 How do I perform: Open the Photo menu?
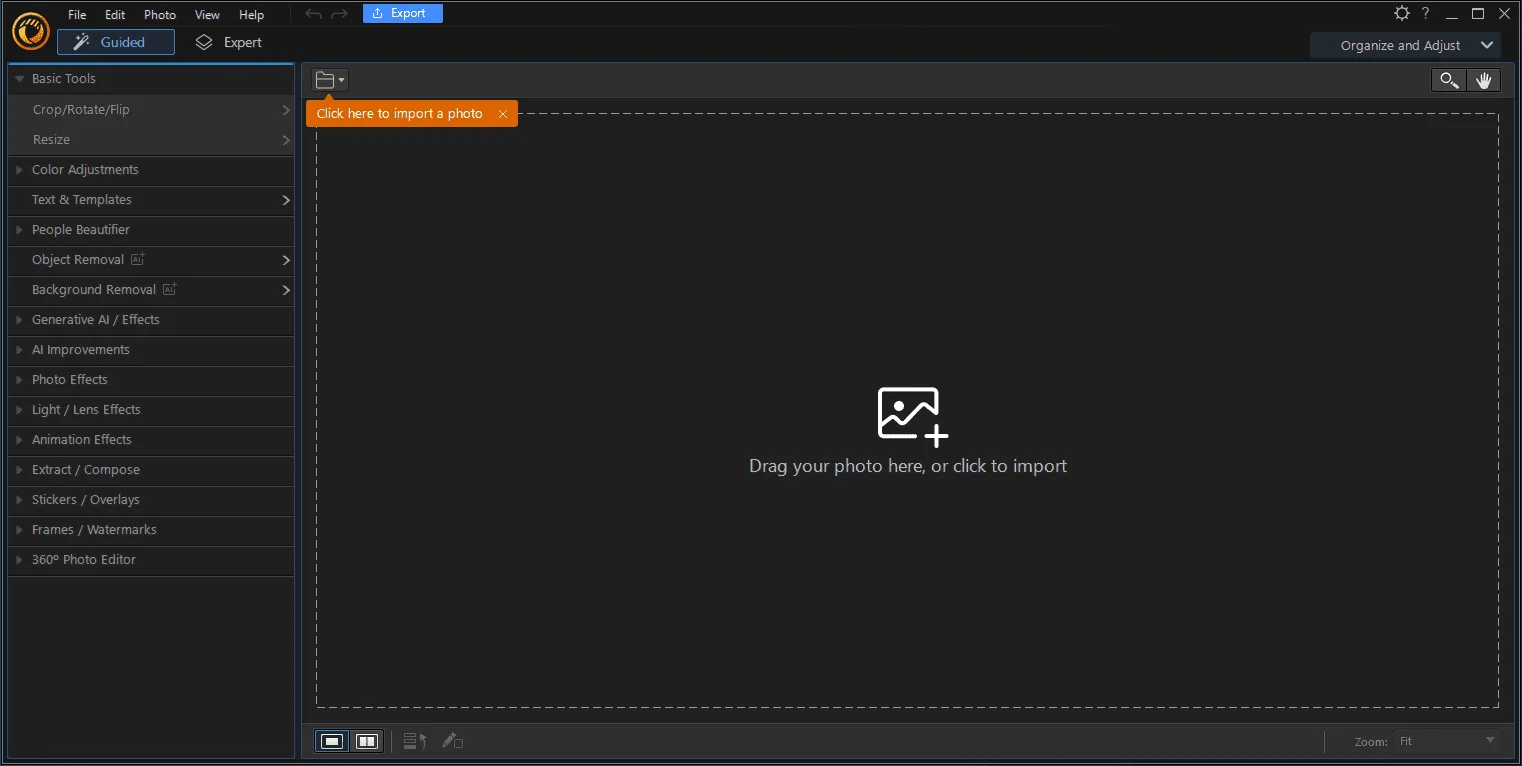pyautogui.click(x=160, y=15)
